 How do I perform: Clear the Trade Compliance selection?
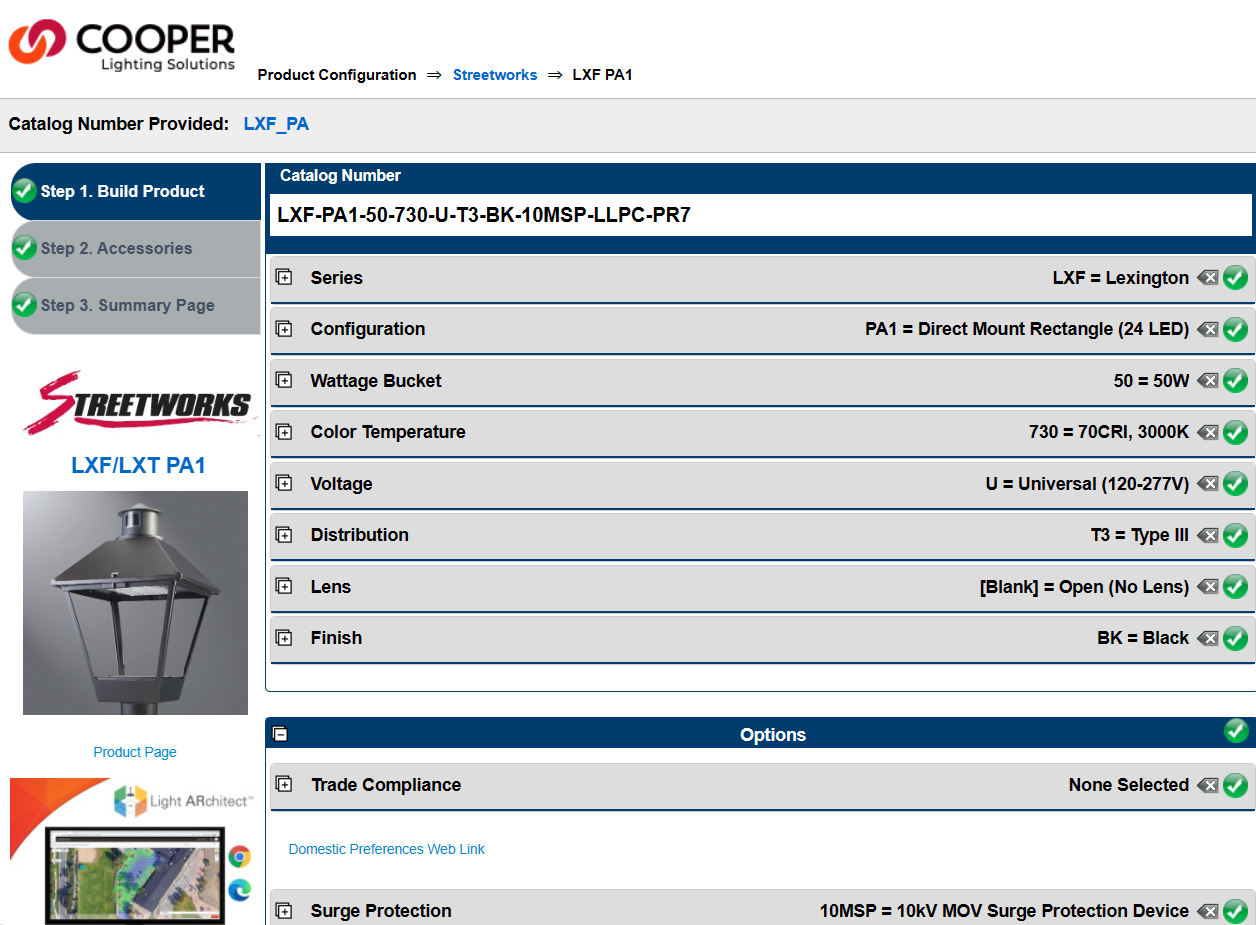(x=1208, y=785)
